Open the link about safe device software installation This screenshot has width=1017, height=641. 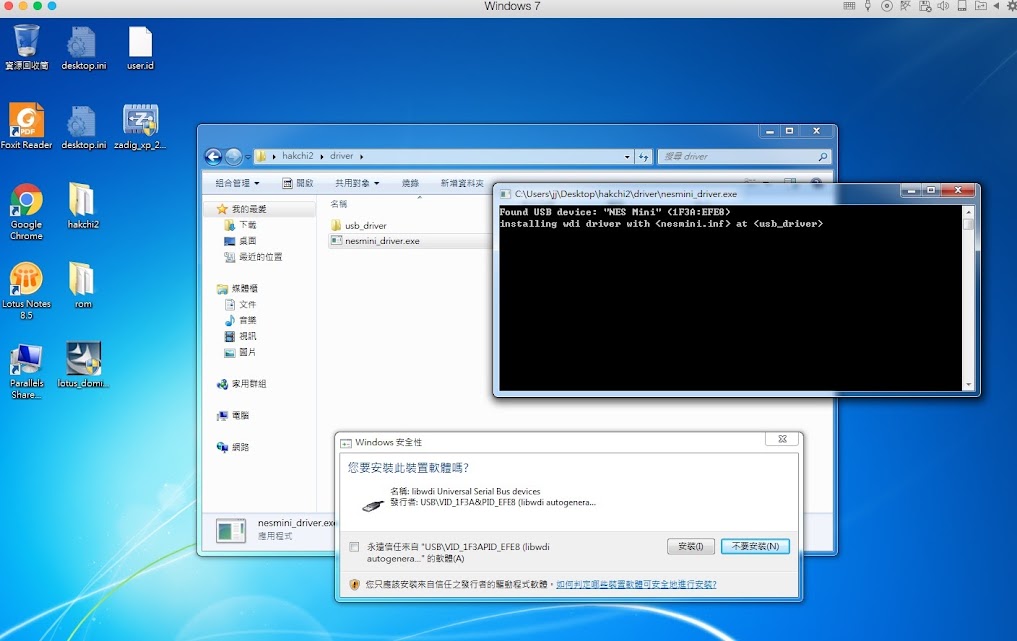pyautogui.click(x=636, y=585)
